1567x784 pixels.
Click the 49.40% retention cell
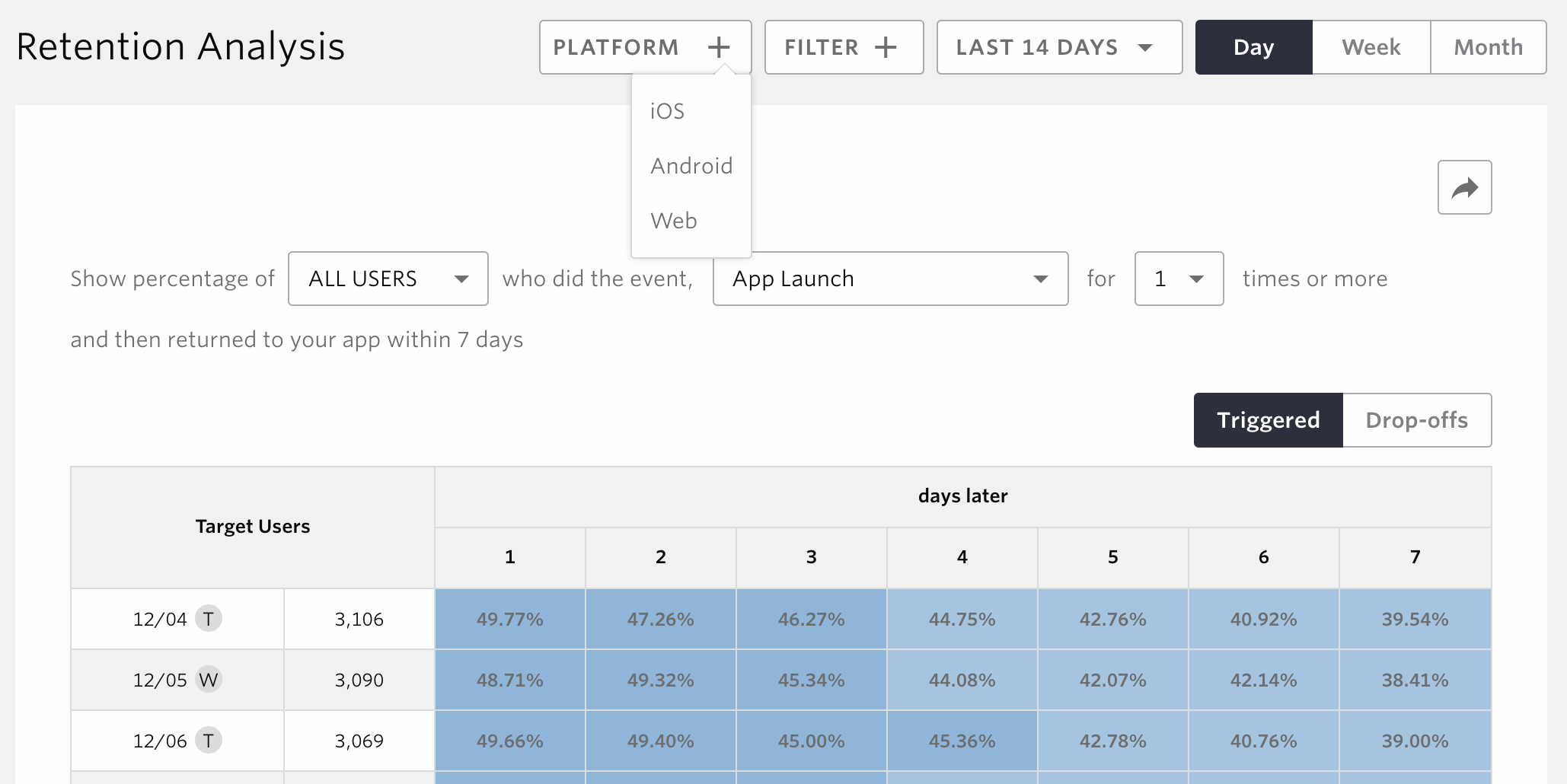point(661,741)
